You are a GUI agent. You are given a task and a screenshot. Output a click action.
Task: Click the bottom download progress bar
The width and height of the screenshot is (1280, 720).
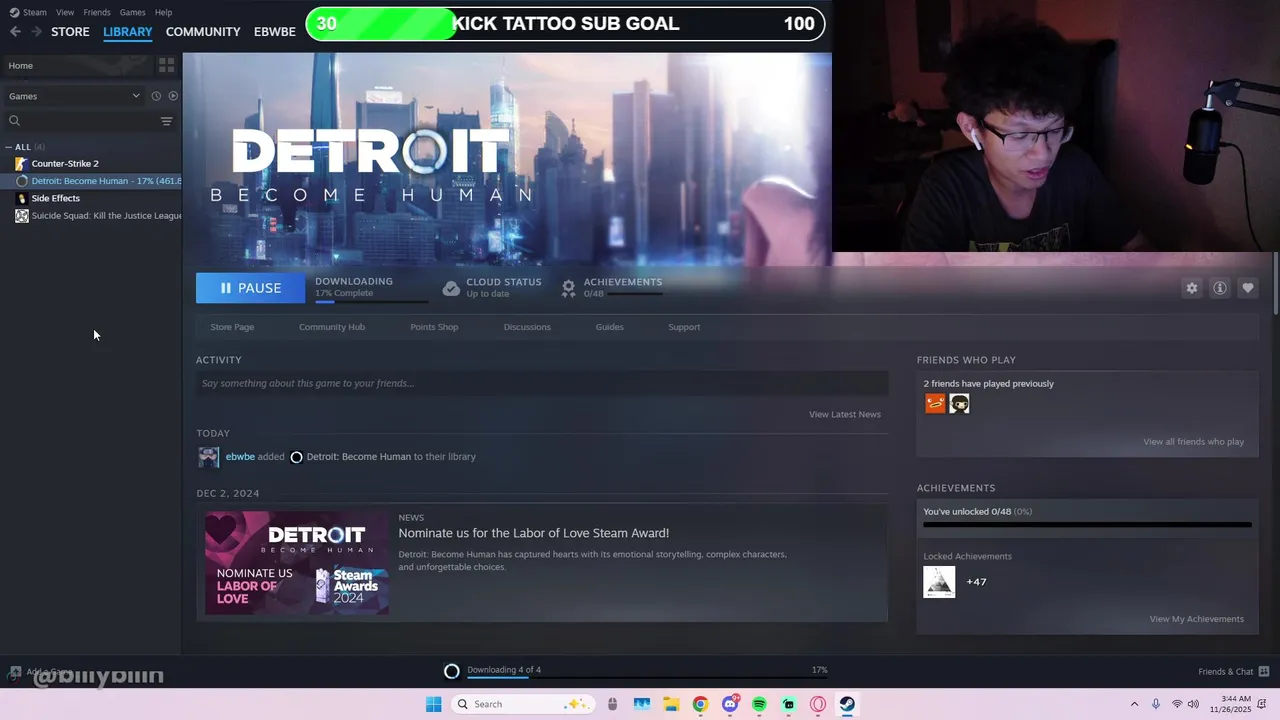coord(647,678)
